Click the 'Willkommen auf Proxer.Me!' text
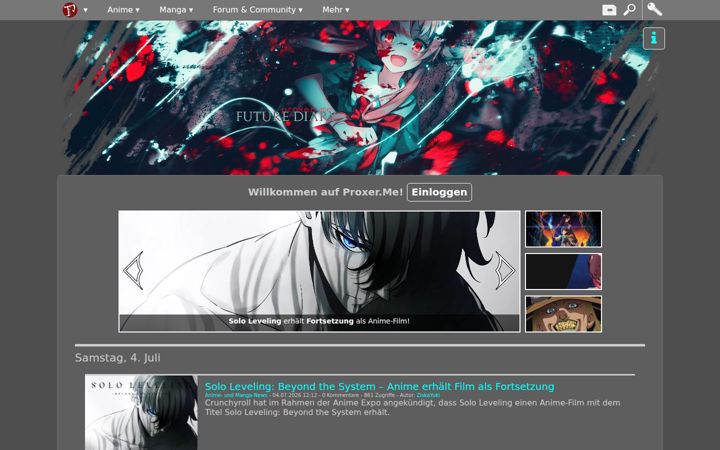720x450 pixels. (326, 192)
